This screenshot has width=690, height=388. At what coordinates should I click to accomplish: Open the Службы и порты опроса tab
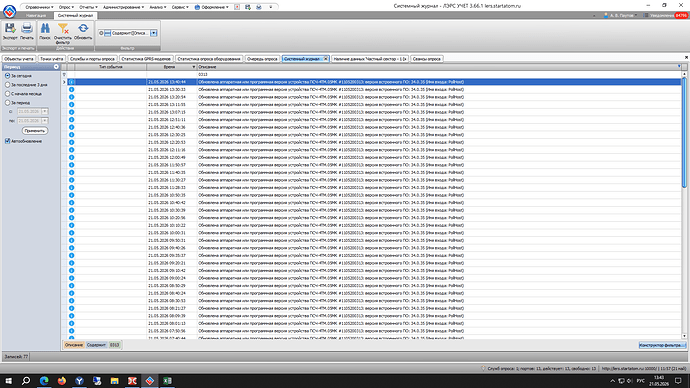click(92, 59)
